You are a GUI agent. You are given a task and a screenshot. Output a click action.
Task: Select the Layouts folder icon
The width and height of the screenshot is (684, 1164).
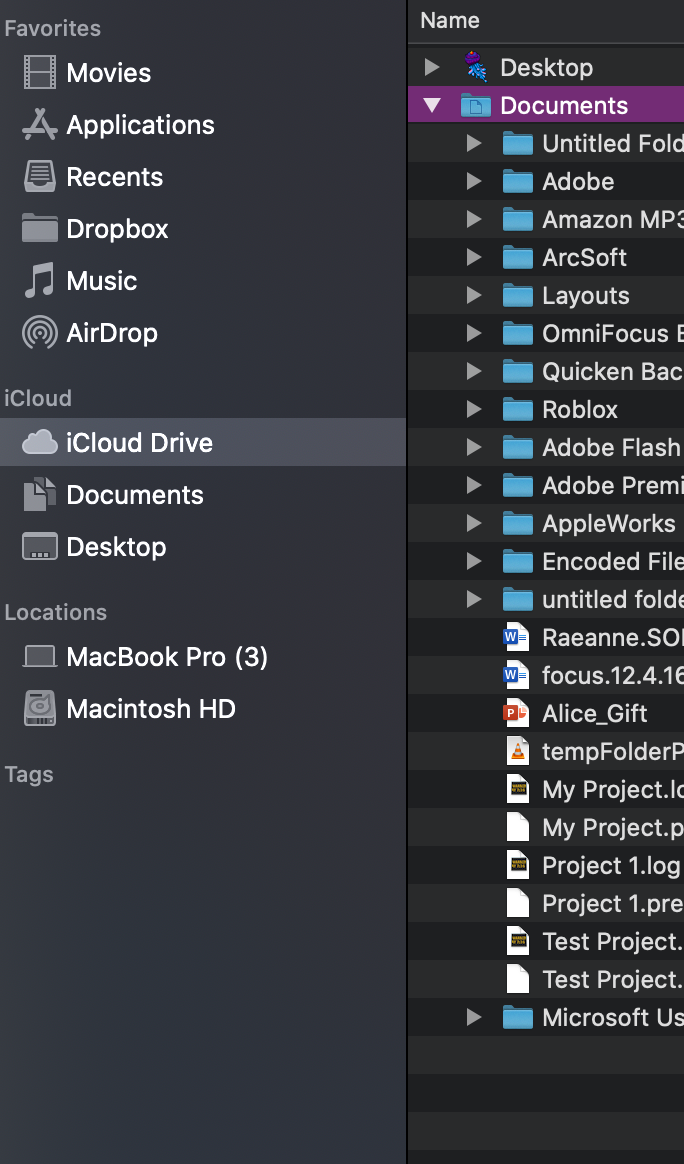click(x=517, y=295)
